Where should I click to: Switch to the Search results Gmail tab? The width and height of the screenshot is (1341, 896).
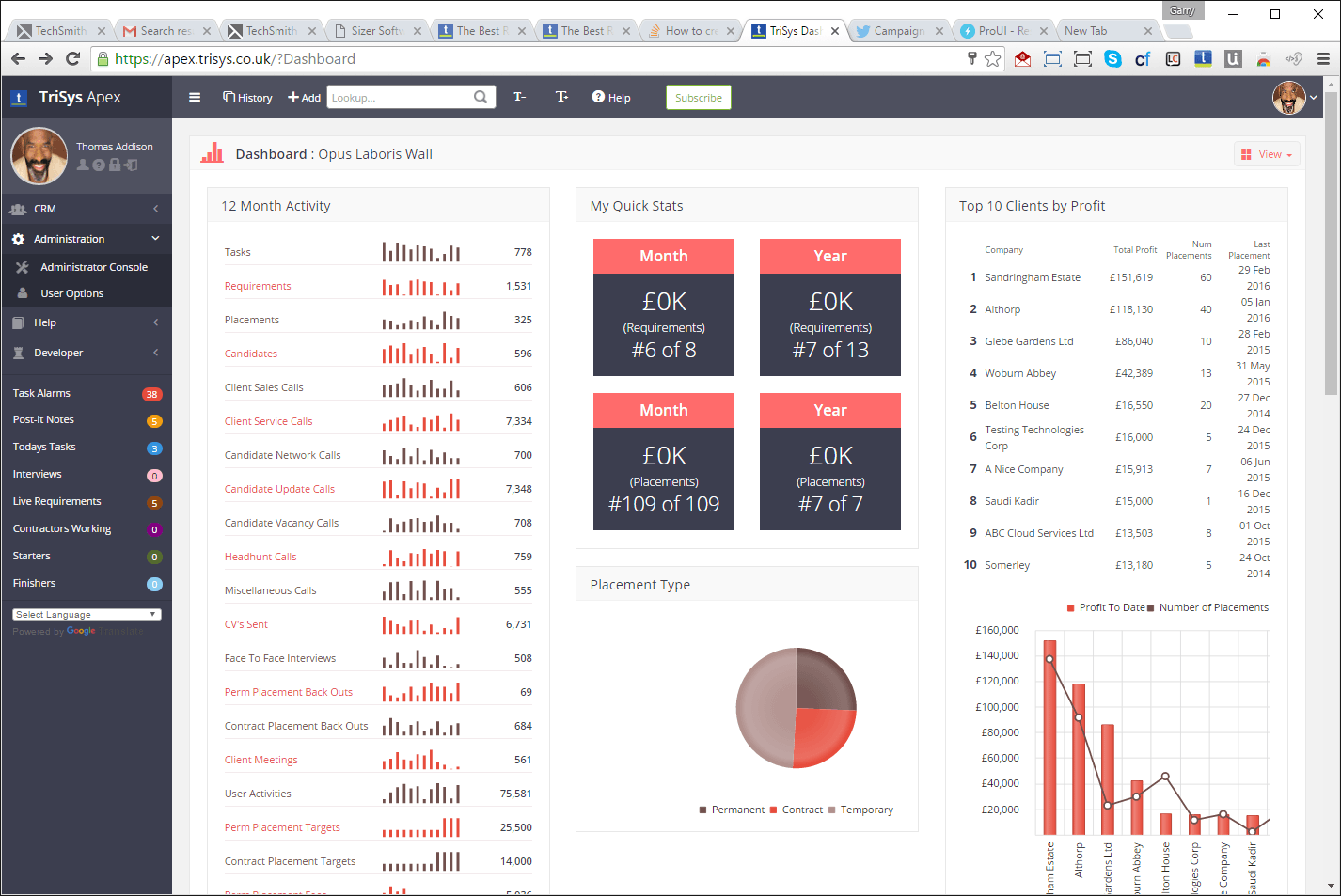pyautogui.click(x=166, y=30)
